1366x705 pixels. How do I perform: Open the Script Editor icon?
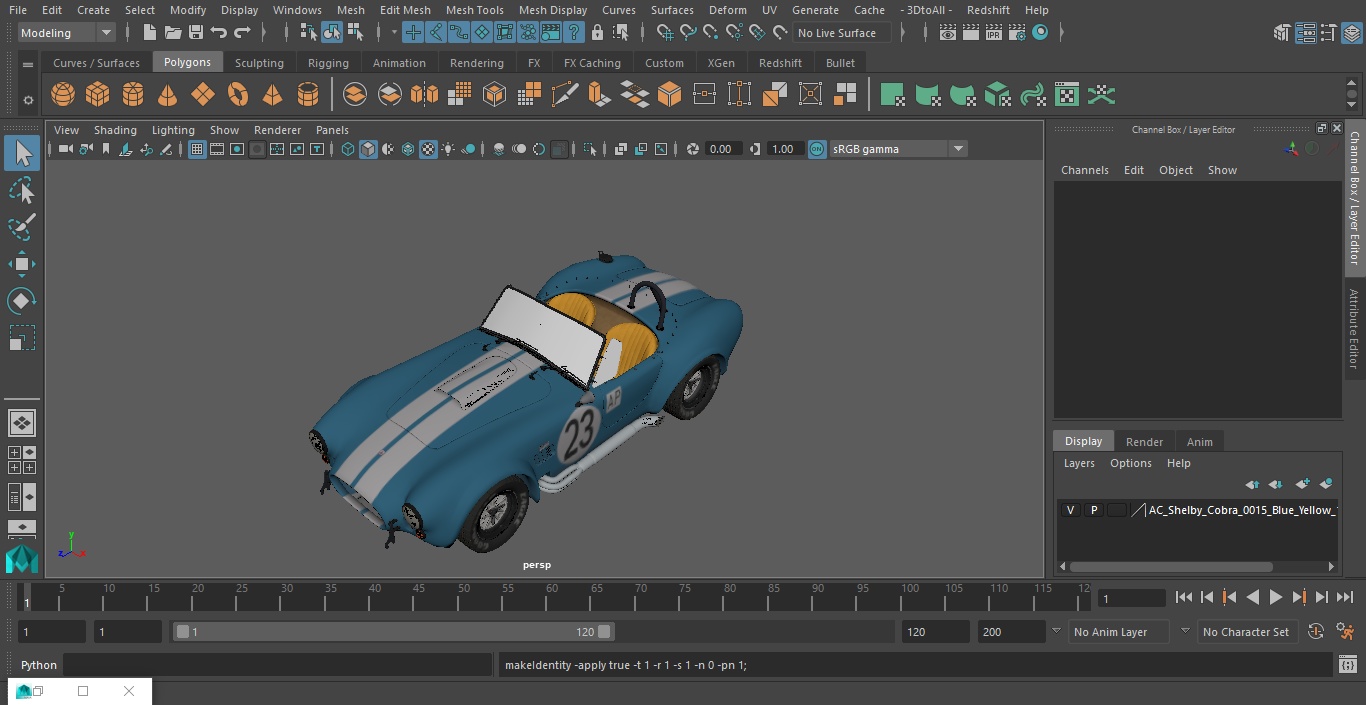pyautogui.click(x=1347, y=665)
